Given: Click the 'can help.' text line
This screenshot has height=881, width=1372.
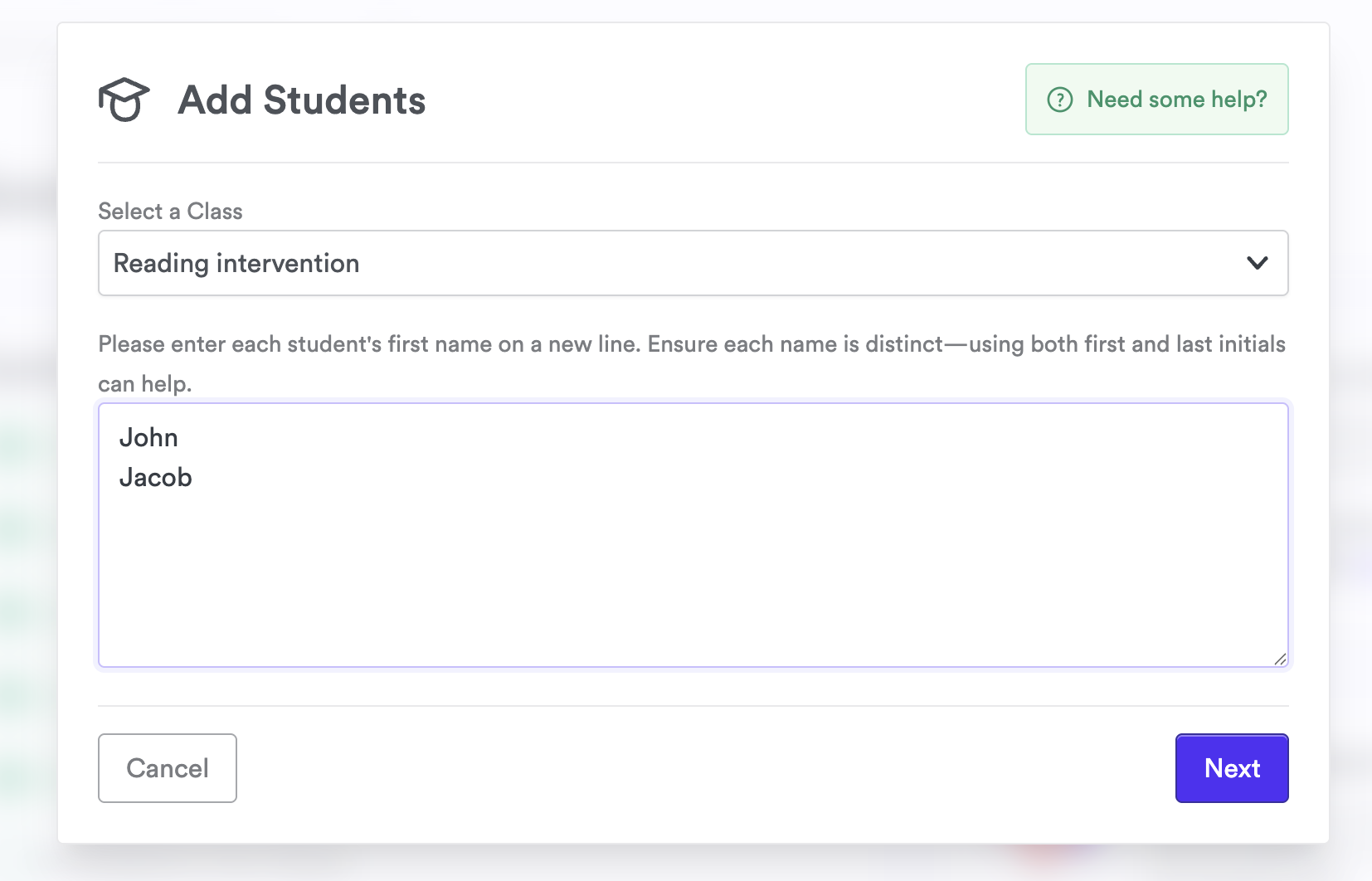Looking at the screenshot, I should pos(145,384).
